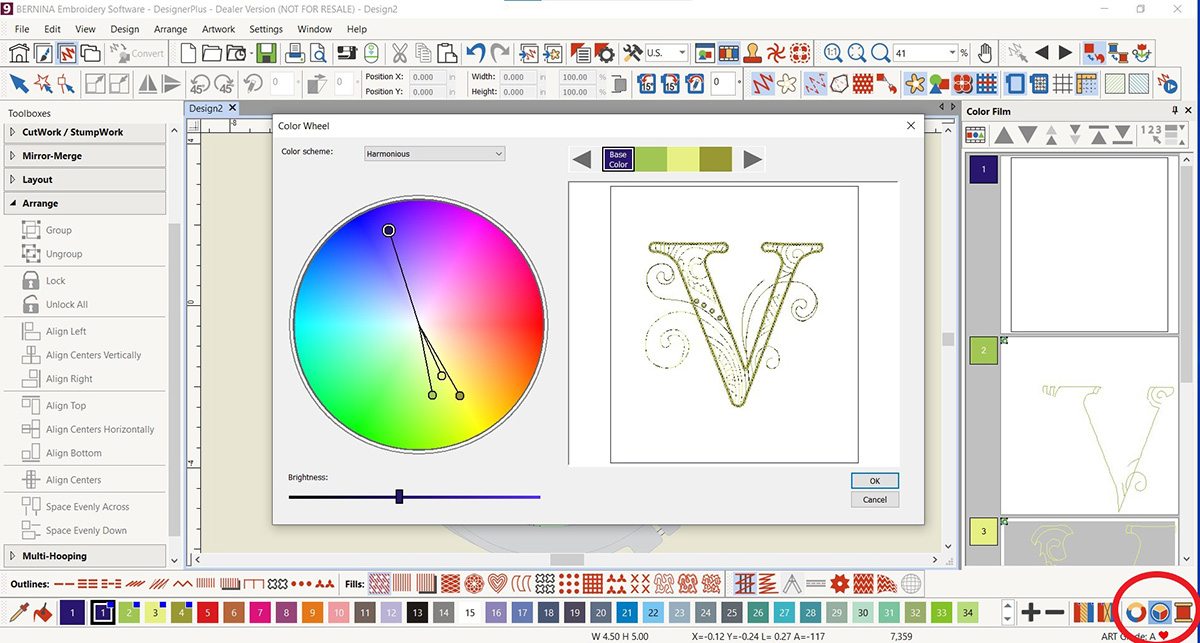Open the File menu

[x=22, y=29]
